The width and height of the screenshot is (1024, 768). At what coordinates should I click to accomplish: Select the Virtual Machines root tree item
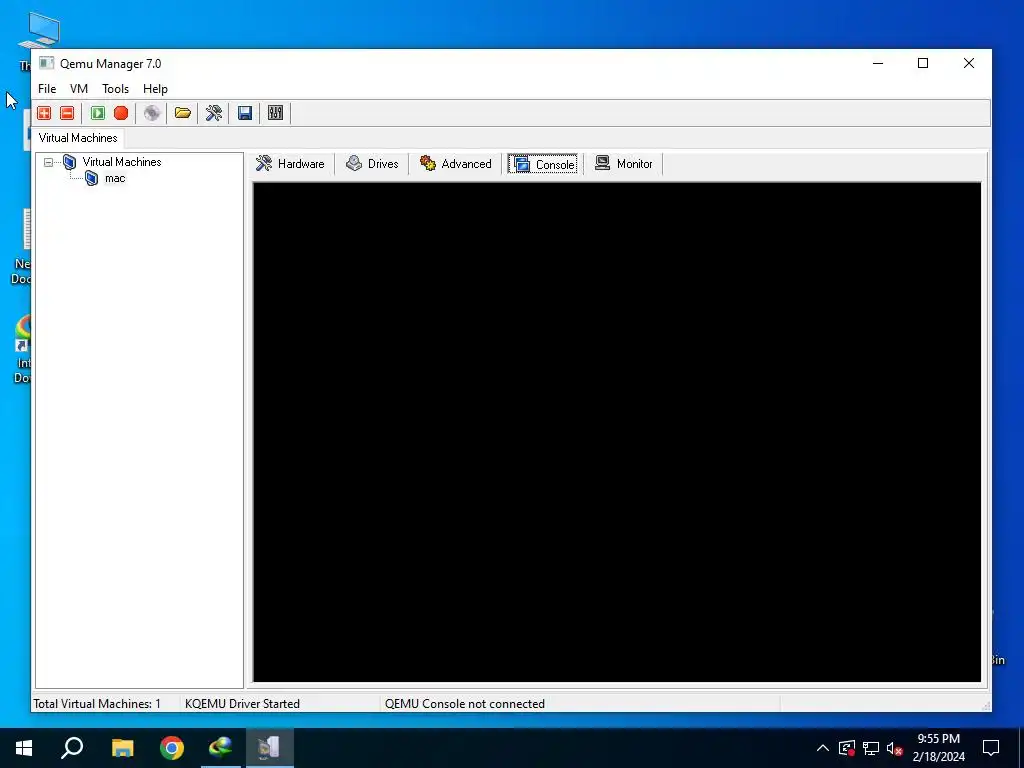tap(121, 162)
